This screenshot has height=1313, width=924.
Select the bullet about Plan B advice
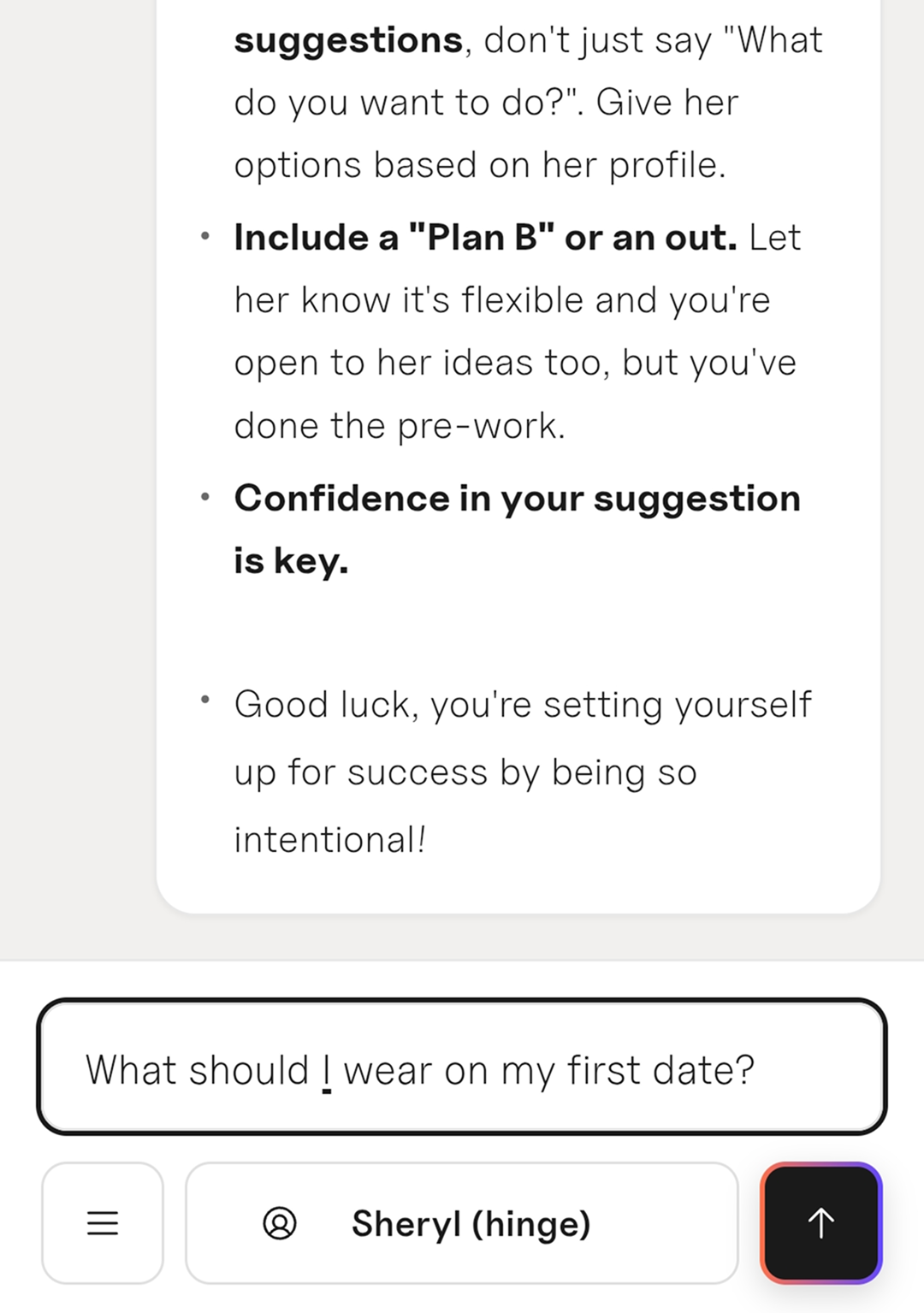pos(513,329)
